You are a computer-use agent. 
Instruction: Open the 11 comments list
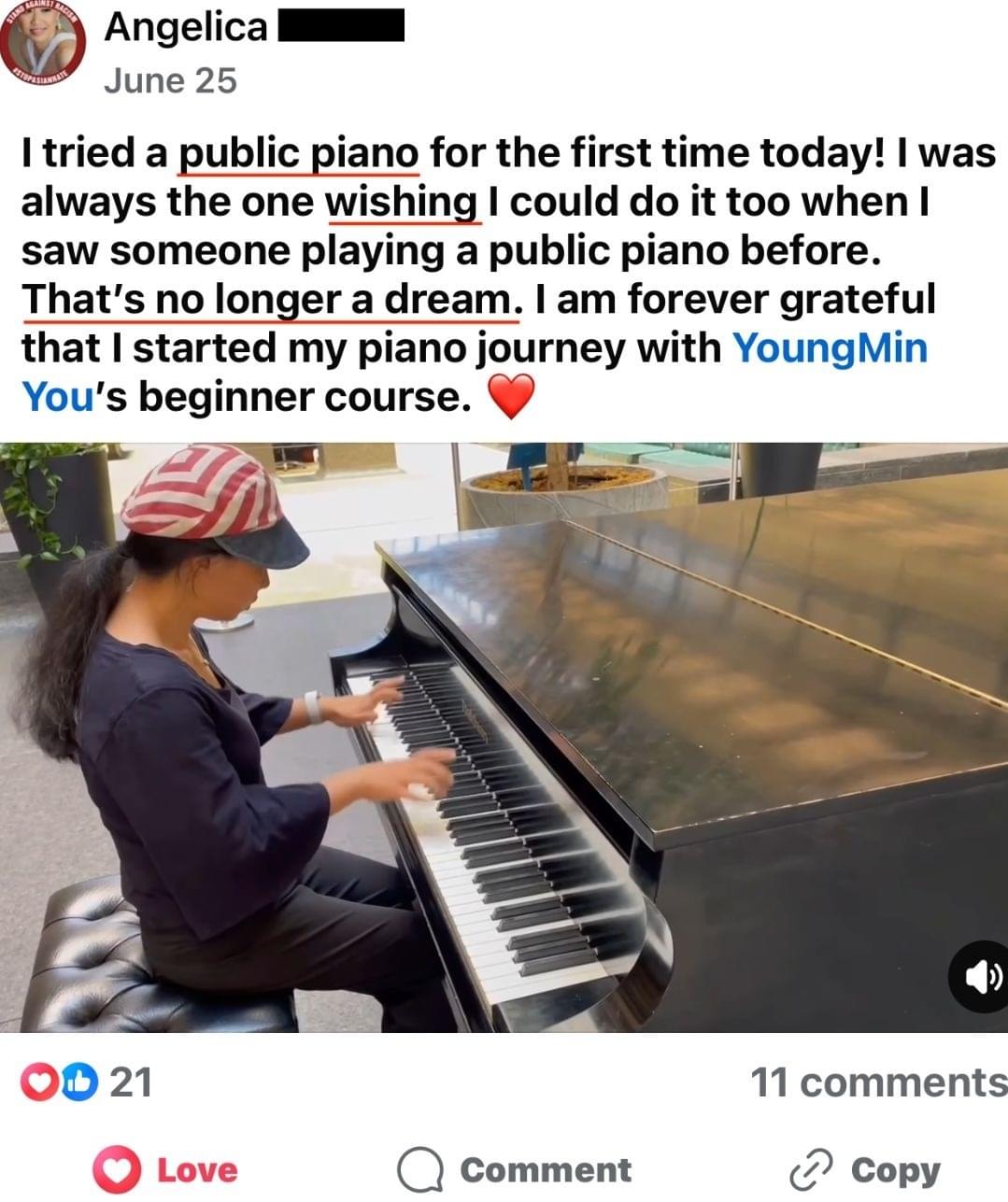(879, 1082)
